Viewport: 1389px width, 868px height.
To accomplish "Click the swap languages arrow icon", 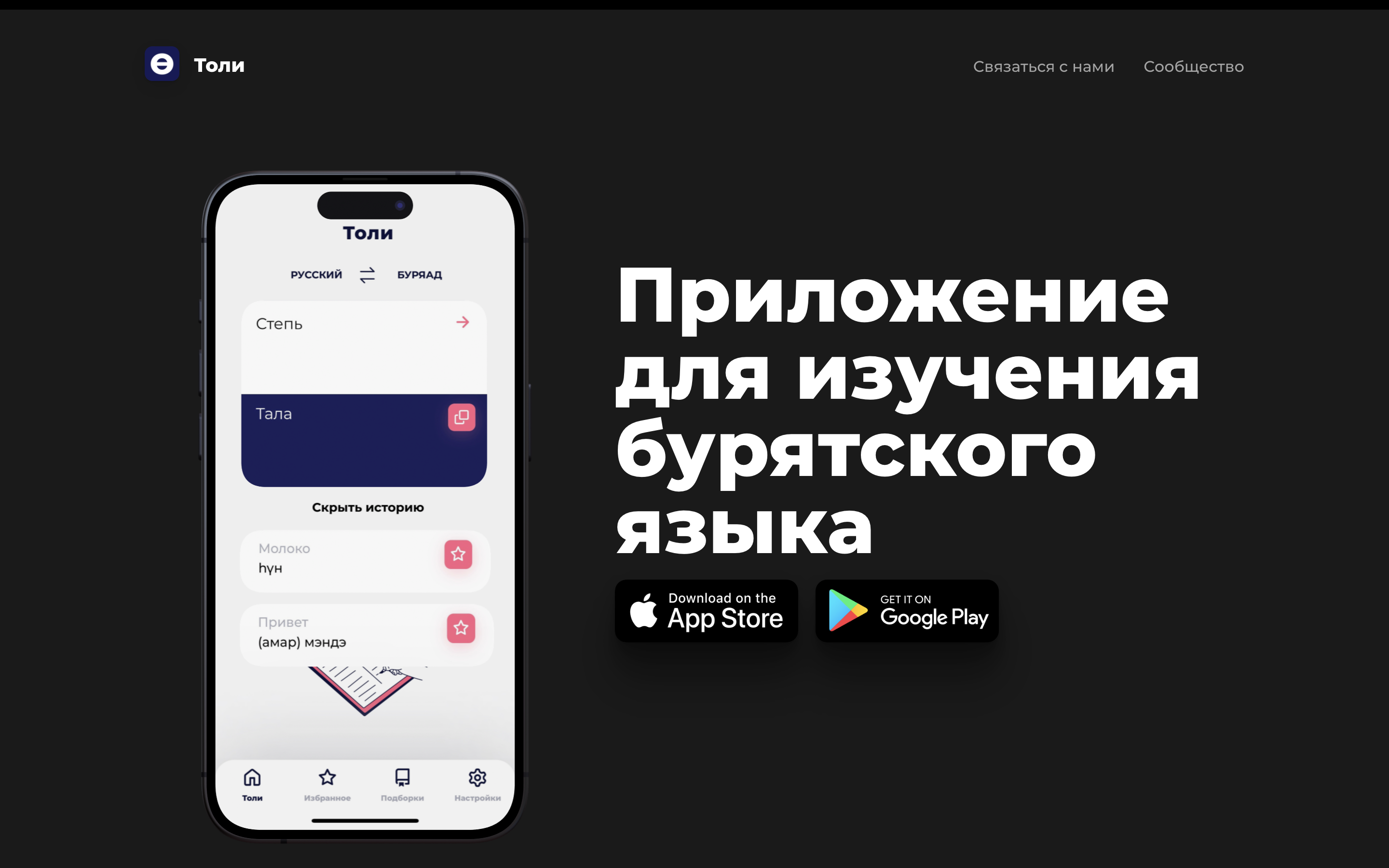I will pos(367,274).
